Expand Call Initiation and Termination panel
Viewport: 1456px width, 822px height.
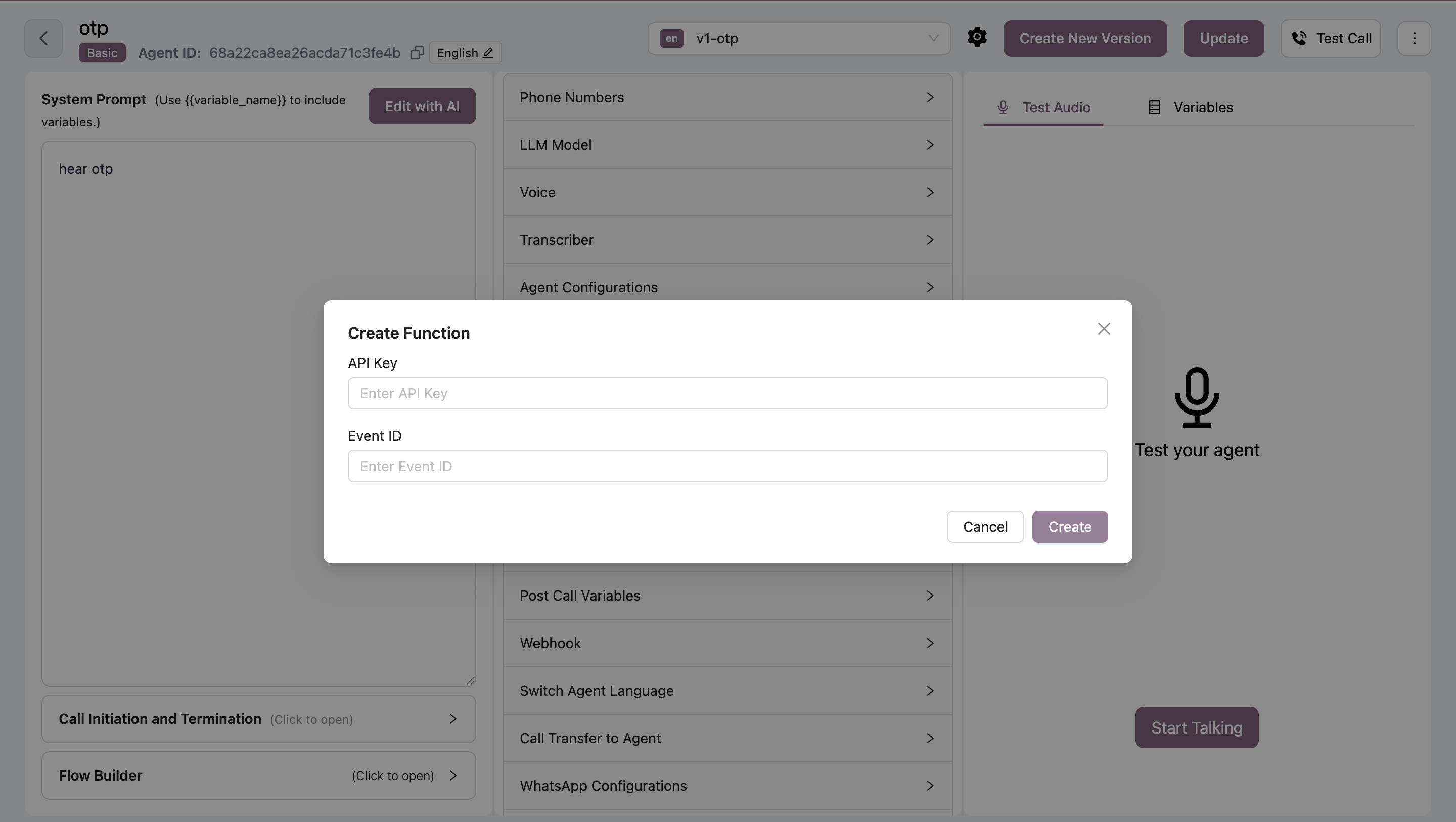(x=258, y=719)
